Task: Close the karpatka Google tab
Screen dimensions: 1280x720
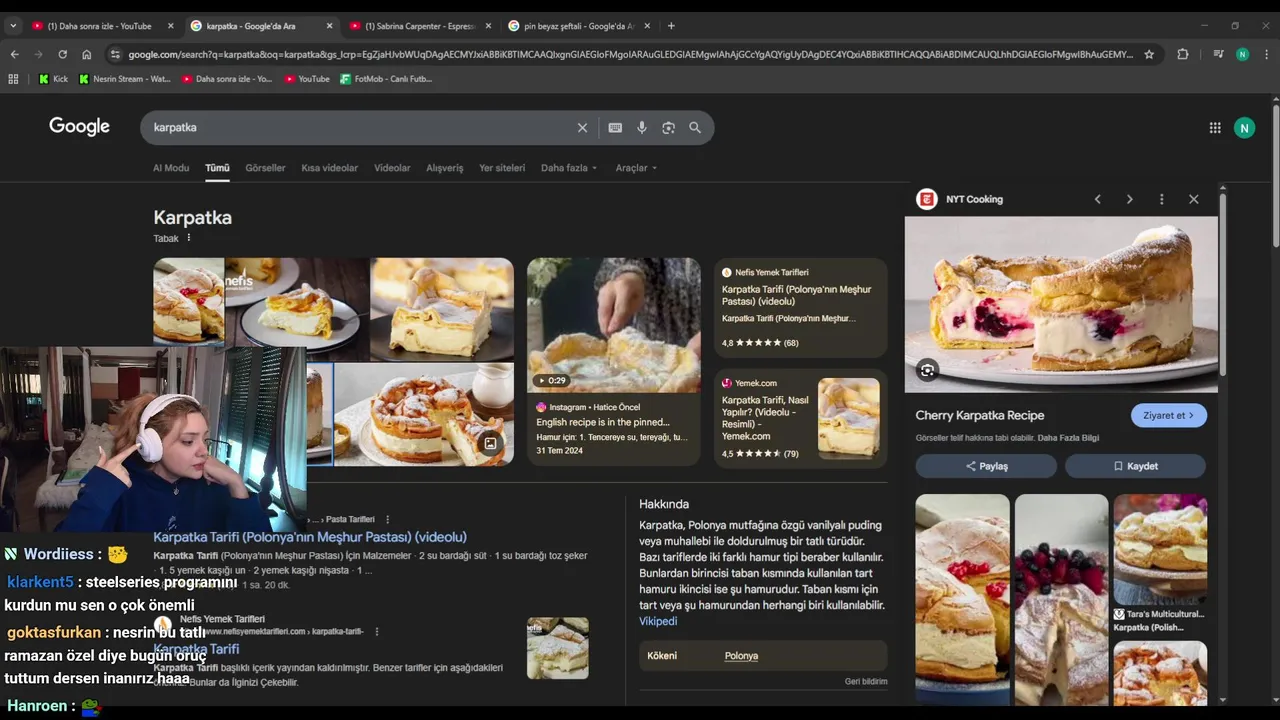Action: tap(329, 26)
